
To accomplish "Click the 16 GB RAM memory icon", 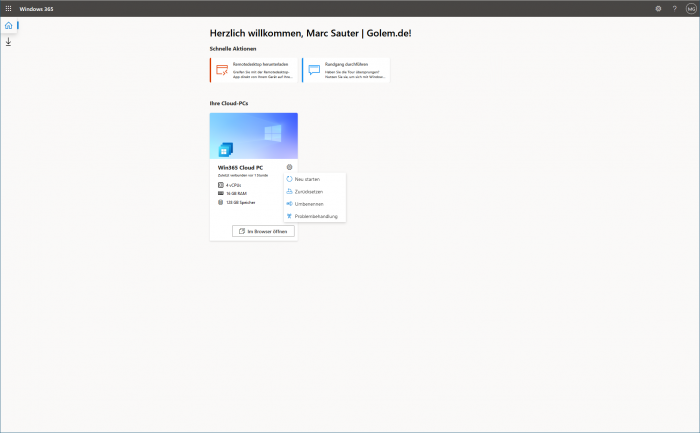I will point(221,193).
